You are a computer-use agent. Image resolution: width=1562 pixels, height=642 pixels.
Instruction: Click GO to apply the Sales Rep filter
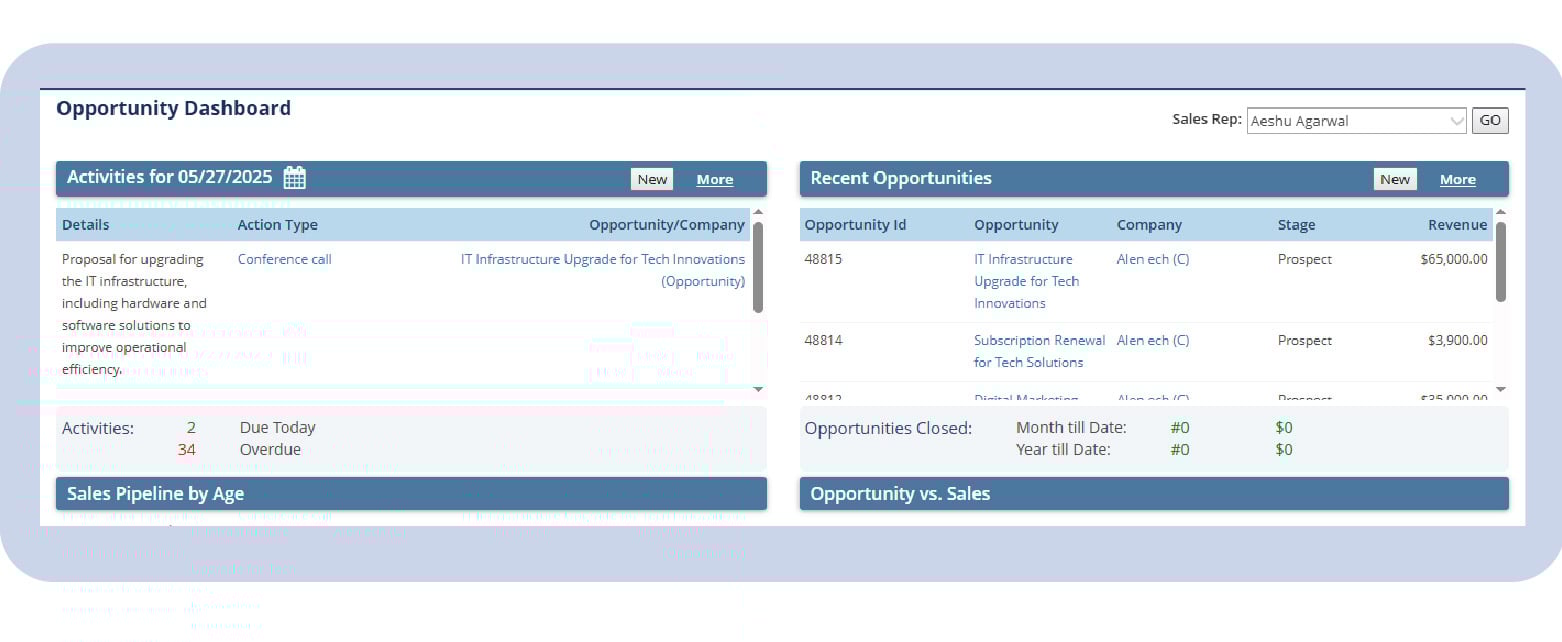coord(1489,120)
